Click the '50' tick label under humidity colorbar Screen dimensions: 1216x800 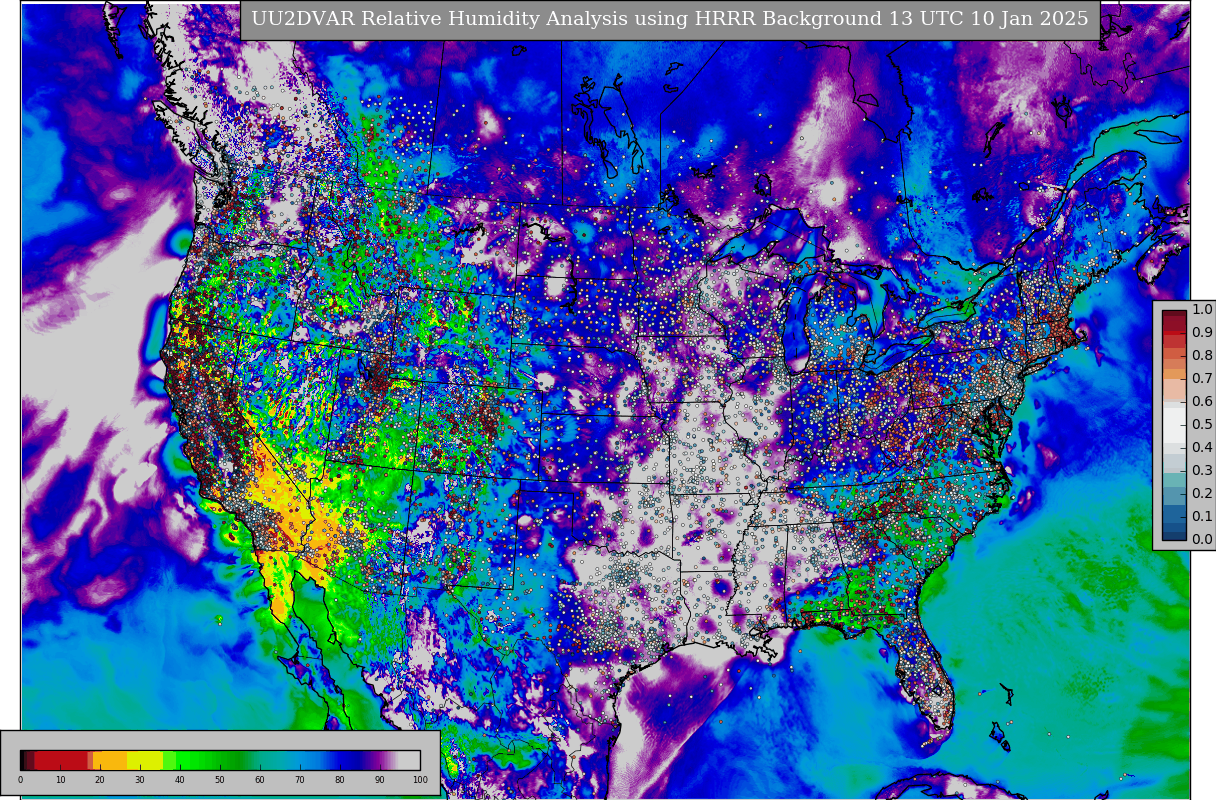[x=220, y=779]
